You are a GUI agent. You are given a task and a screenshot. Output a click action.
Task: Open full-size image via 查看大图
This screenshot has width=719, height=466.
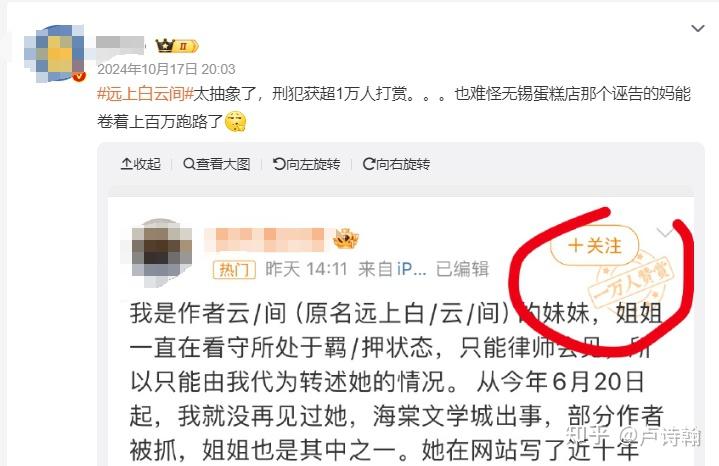[216, 164]
